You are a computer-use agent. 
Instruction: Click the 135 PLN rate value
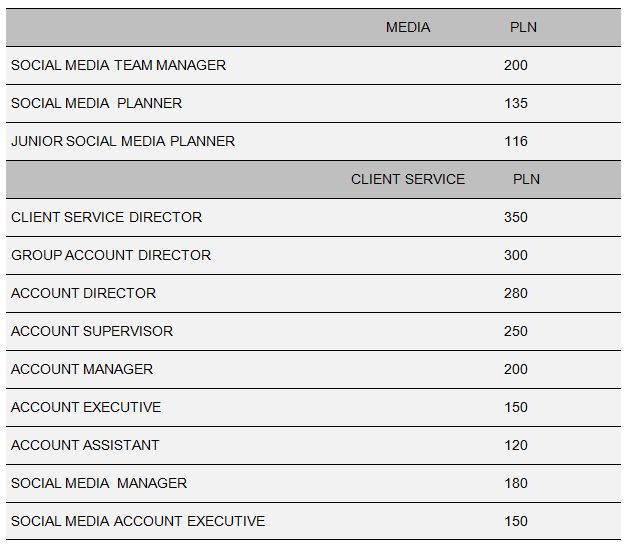[x=516, y=103]
